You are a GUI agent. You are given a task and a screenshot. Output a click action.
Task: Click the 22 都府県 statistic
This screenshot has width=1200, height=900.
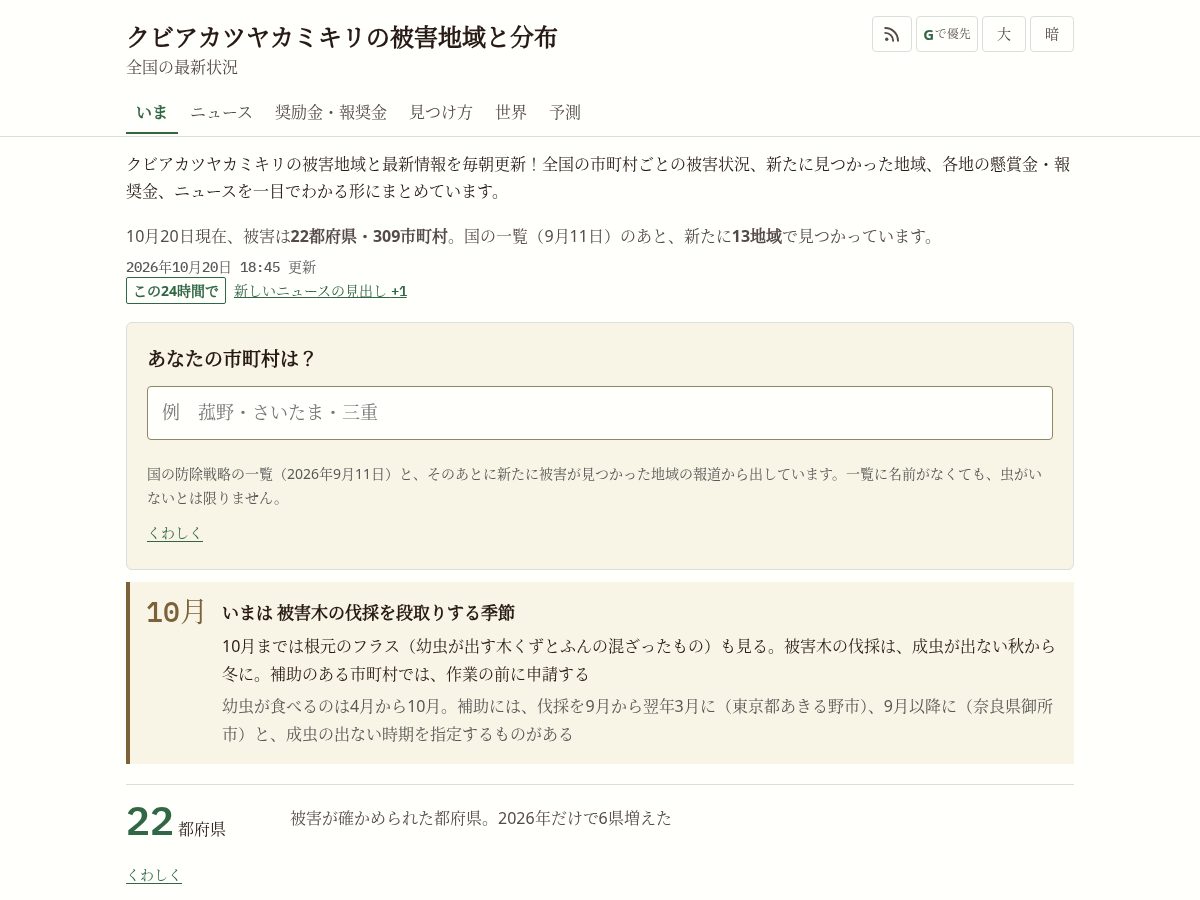[176, 823]
